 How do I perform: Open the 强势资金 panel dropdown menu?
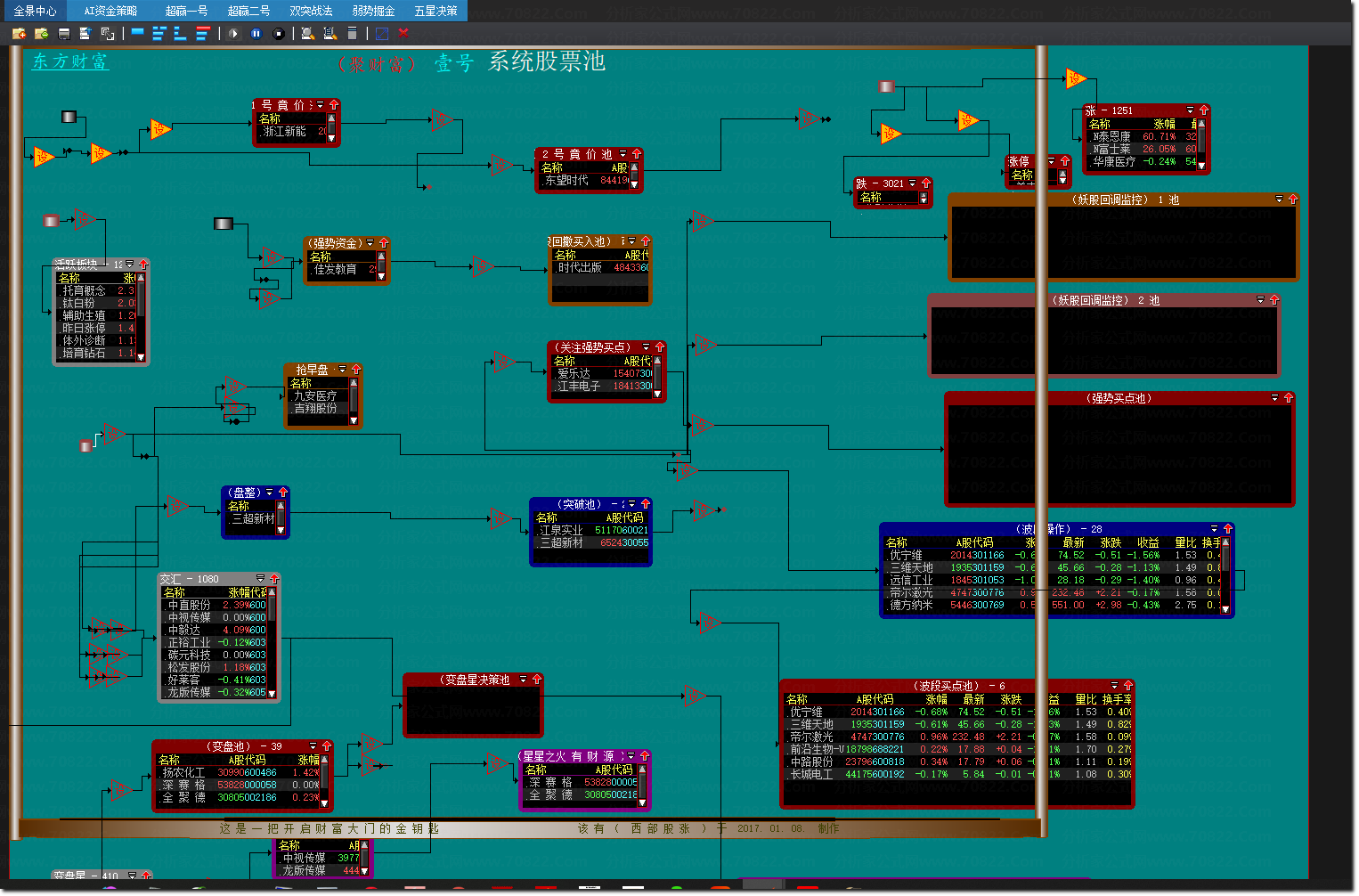[x=370, y=242]
